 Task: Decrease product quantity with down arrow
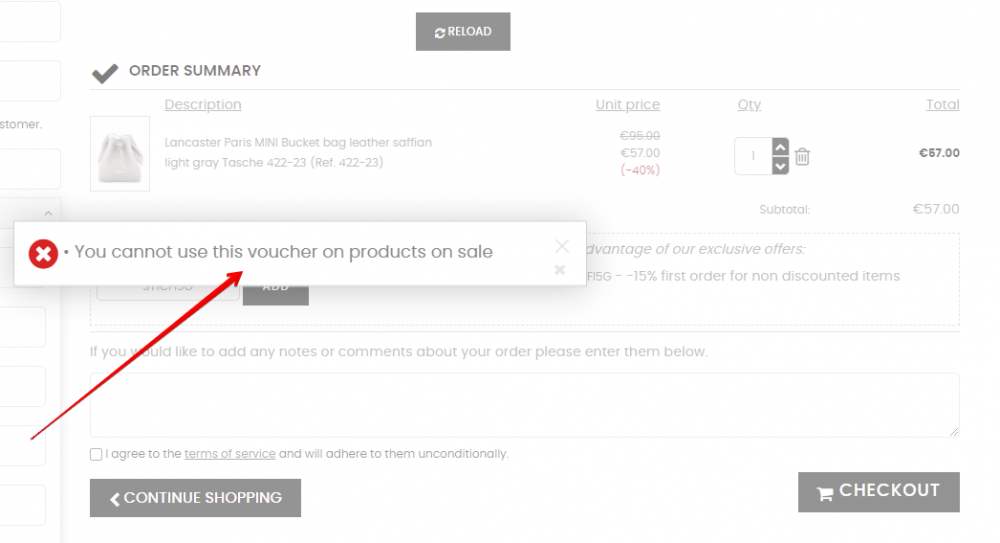(x=780, y=165)
